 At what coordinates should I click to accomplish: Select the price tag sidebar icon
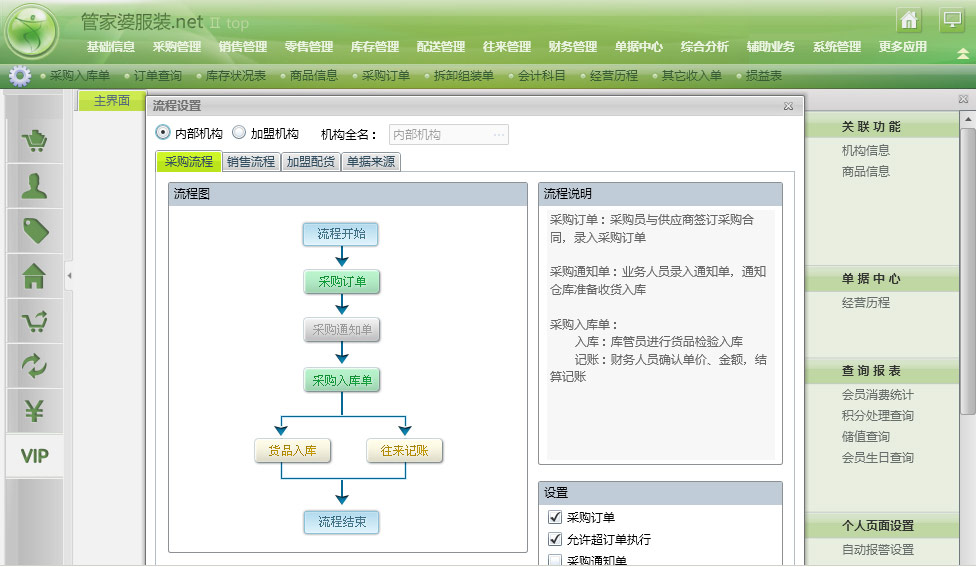[35, 231]
